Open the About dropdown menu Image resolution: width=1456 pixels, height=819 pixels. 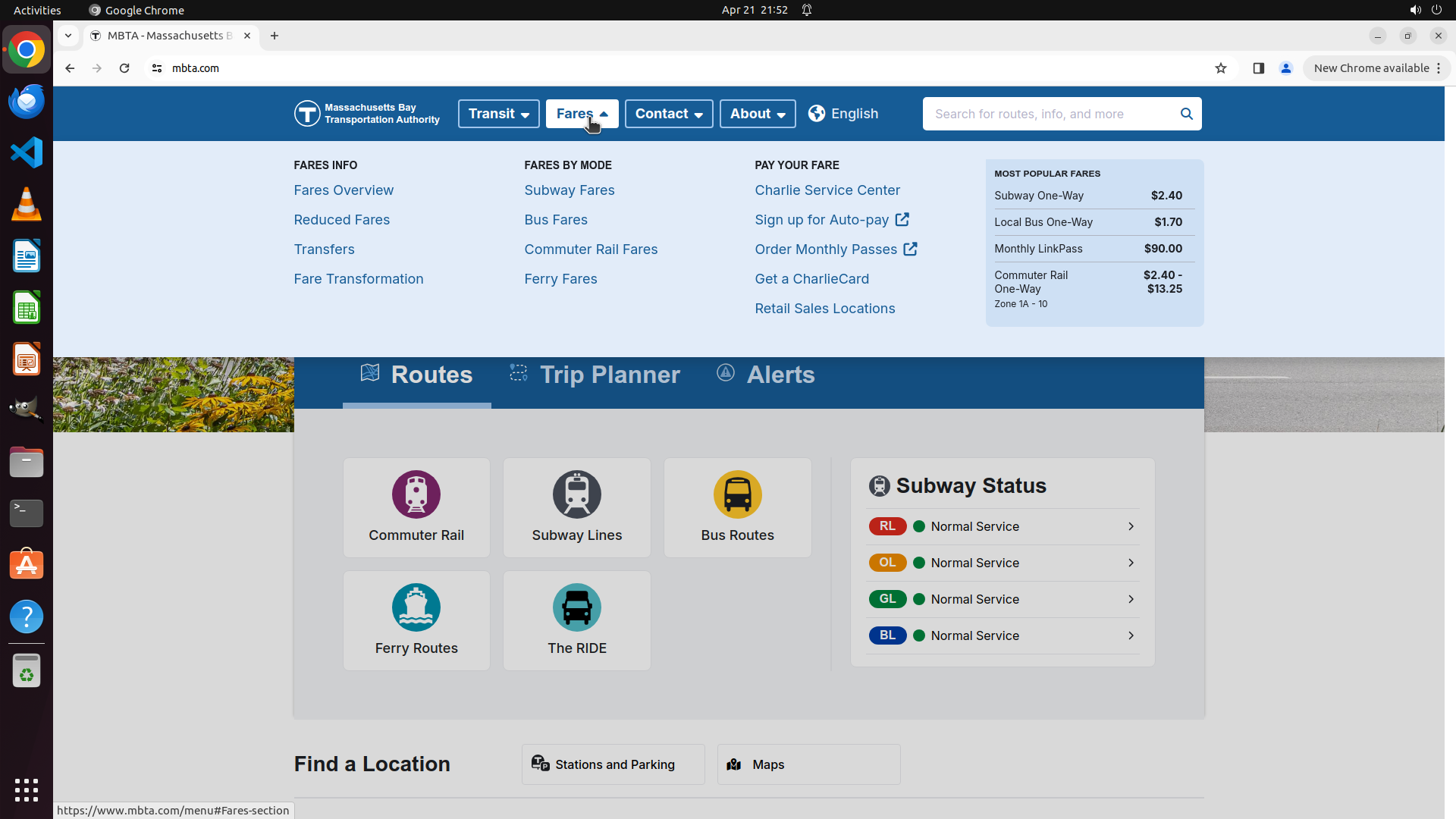(757, 114)
